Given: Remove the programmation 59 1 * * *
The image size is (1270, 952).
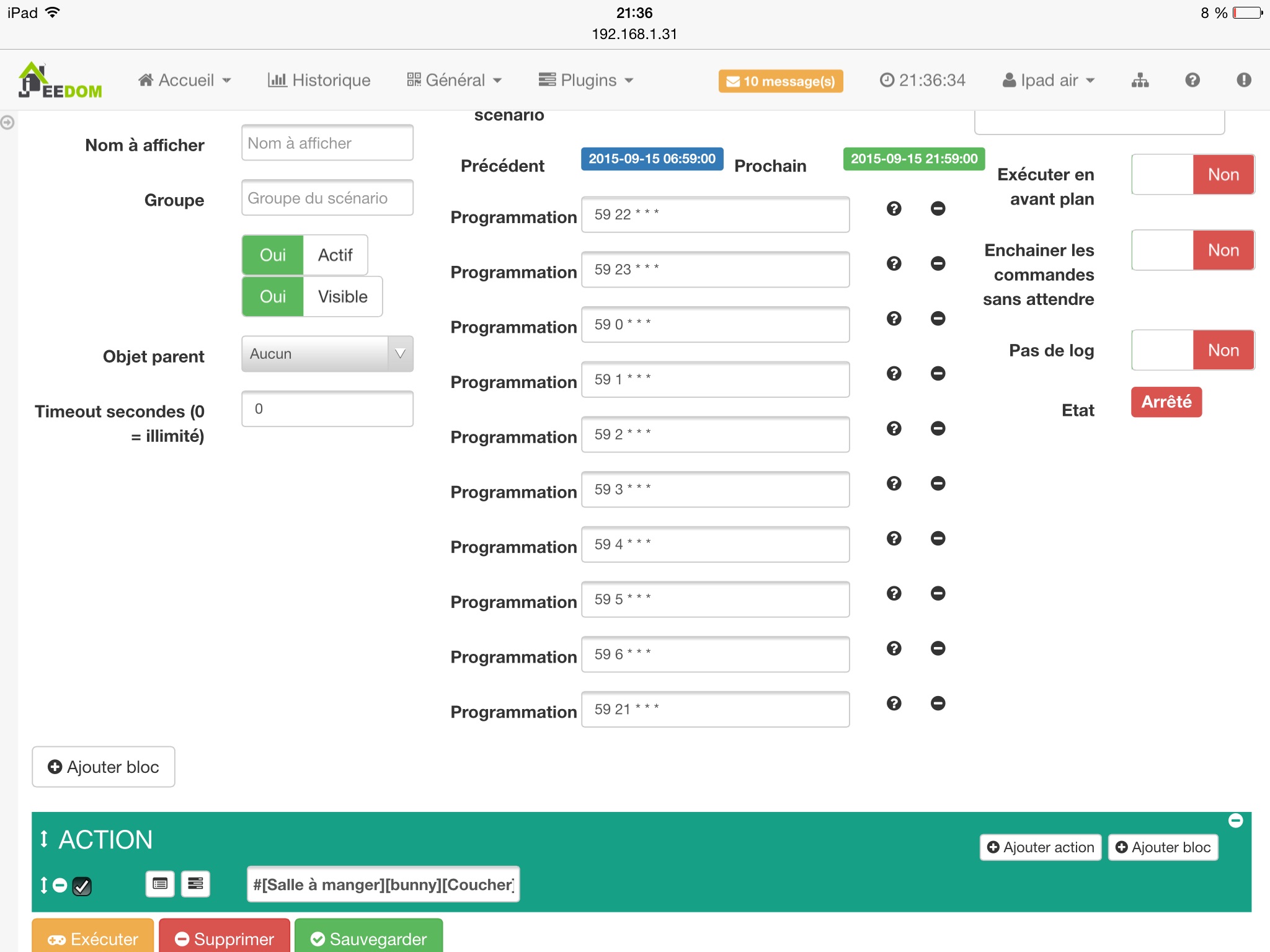Looking at the screenshot, I should tap(938, 374).
